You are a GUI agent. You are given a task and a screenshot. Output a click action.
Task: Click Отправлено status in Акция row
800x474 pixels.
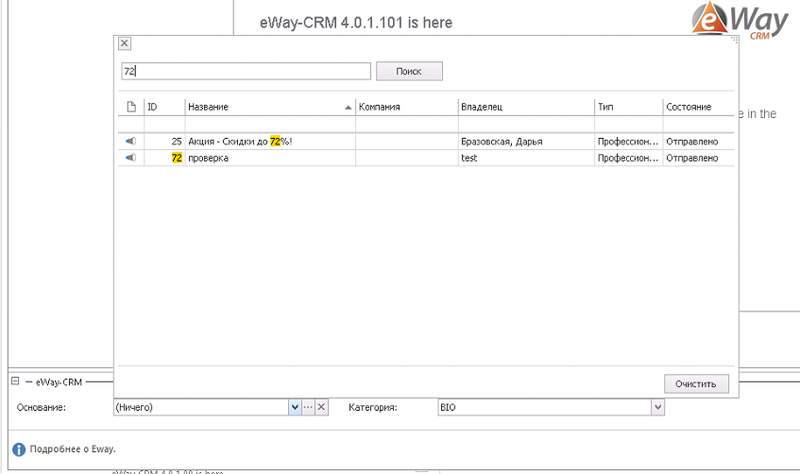coord(698,141)
